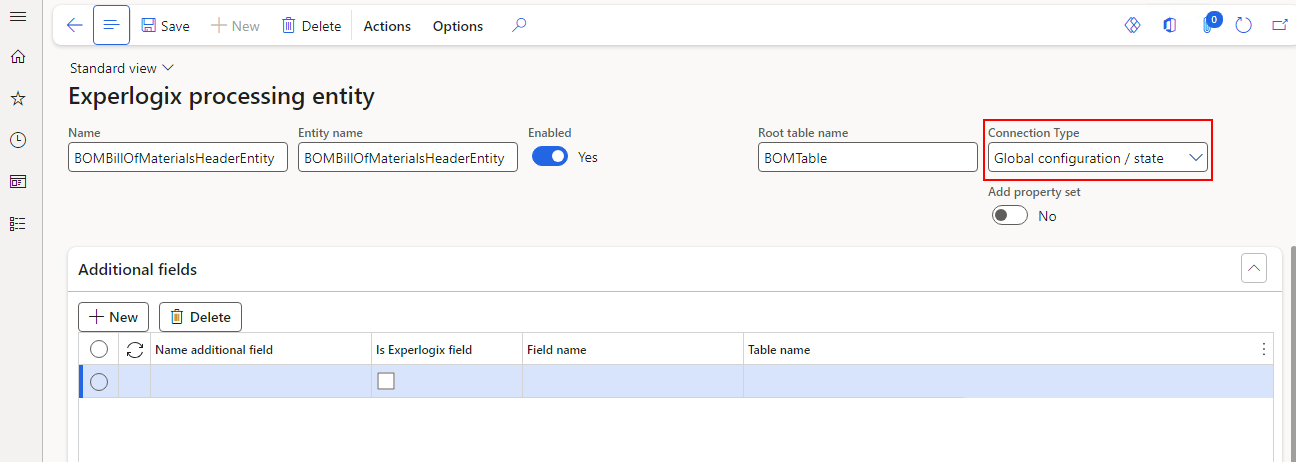Image resolution: width=1296 pixels, height=462 pixels.
Task: Refresh the page
Action: (1244, 26)
